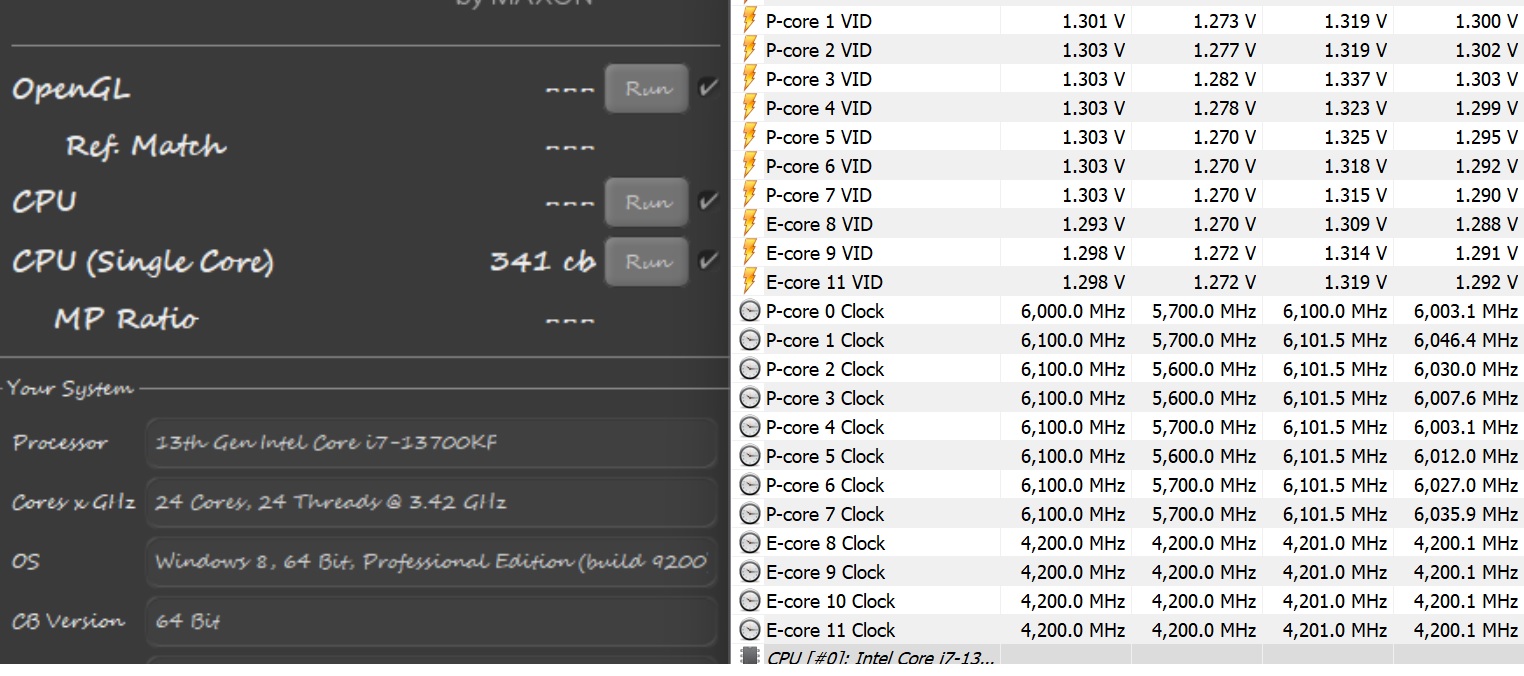The height and width of the screenshot is (676, 1524).
Task: Click the clock icon beside P-core 4 Clock
Action: pos(750,427)
